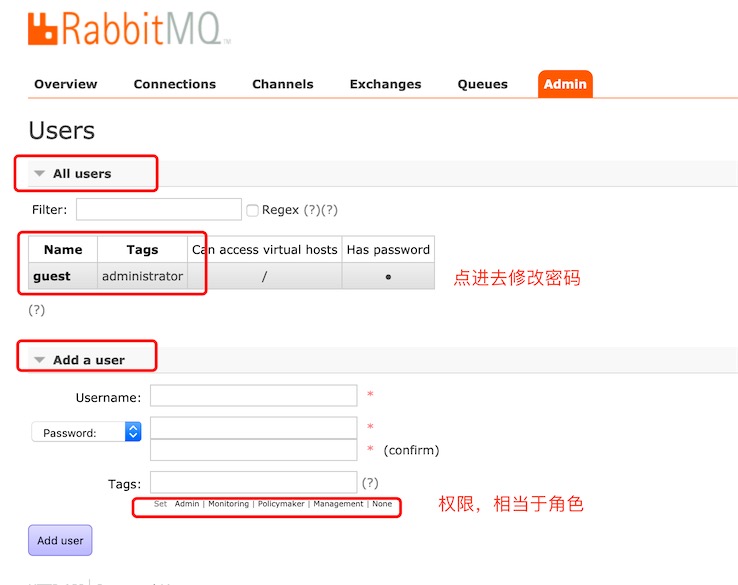Enable the Regex filter checkbox
The image size is (738, 585).
[x=252, y=210]
